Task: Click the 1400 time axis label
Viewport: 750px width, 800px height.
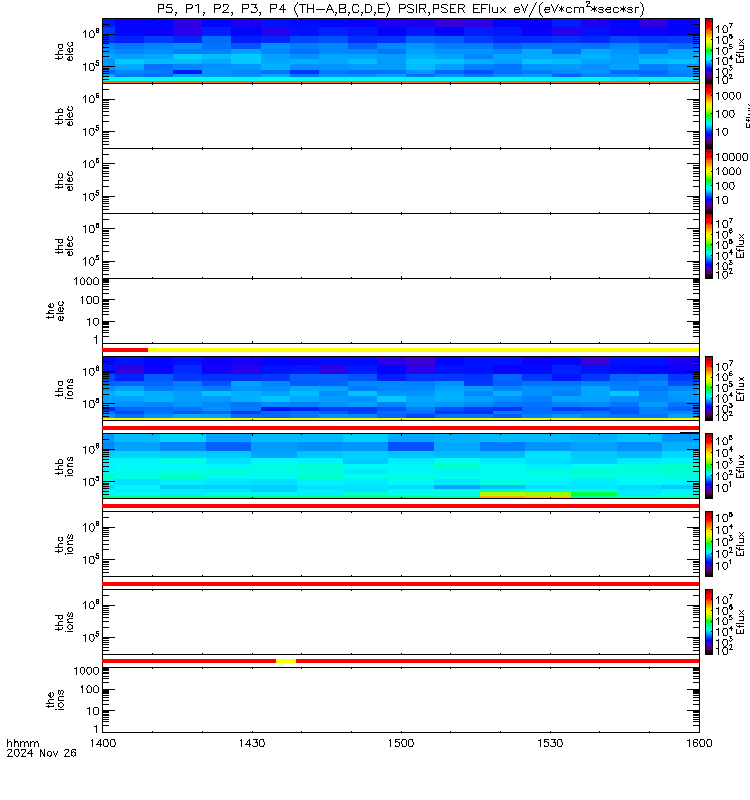Action: pos(103,743)
